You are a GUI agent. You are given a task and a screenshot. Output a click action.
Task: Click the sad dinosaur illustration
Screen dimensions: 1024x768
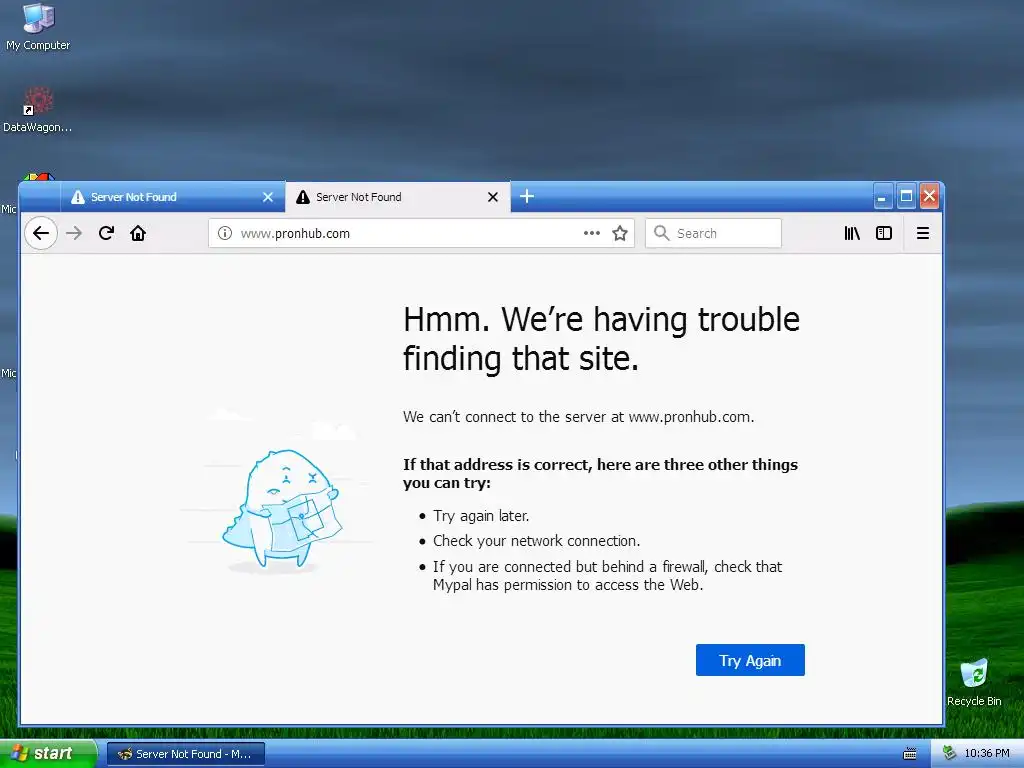(x=281, y=509)
